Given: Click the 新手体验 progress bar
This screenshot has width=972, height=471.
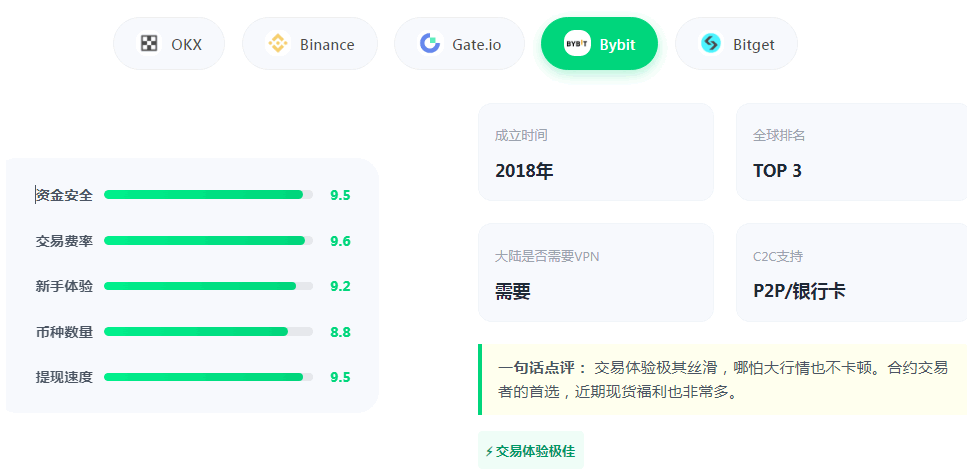Looking at the screenshot, I should [x=208, y=286].
